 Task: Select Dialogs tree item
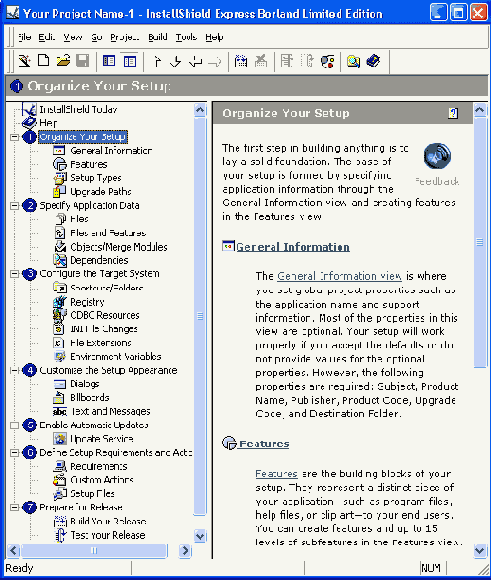[x=85, y=384]
